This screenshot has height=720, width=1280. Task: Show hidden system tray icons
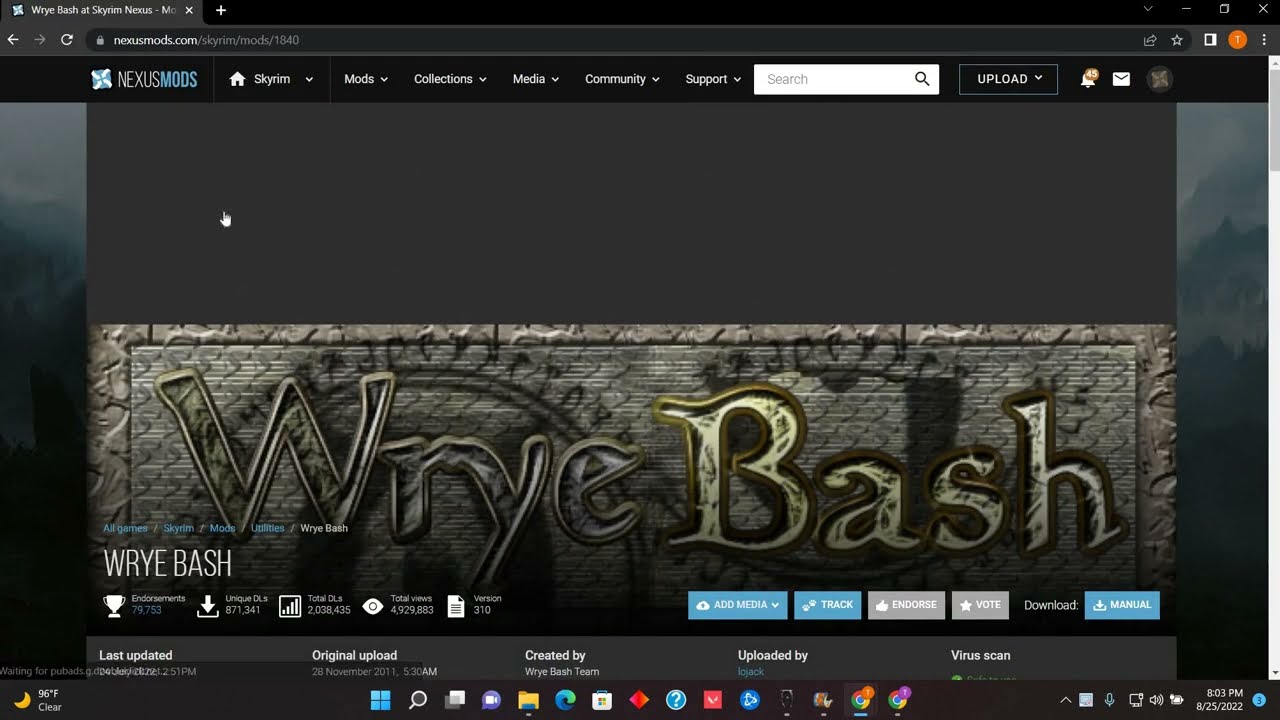[x=1065, y=700]
